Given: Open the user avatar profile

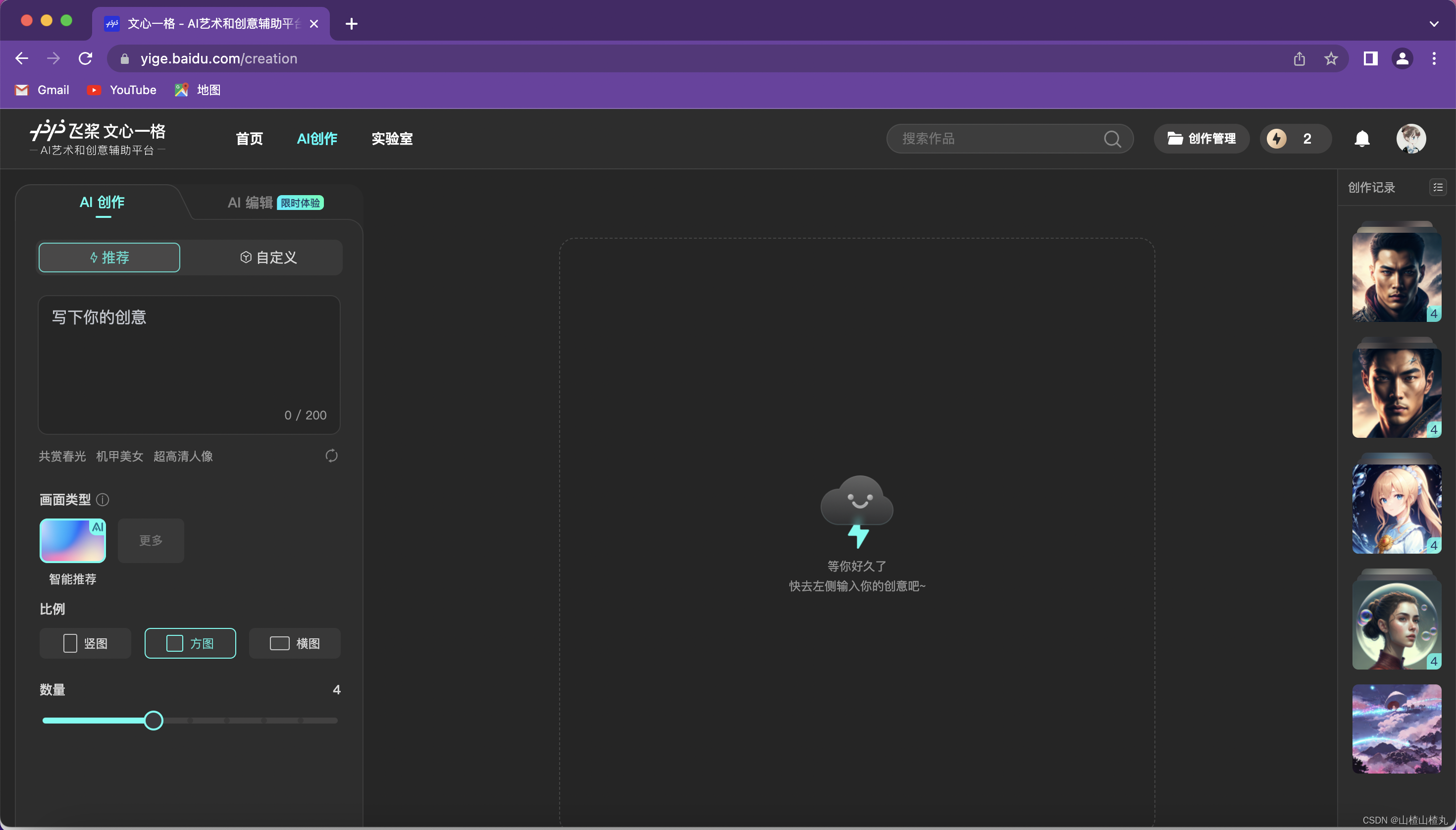Looking at the screenshot, I should 1411,139.
